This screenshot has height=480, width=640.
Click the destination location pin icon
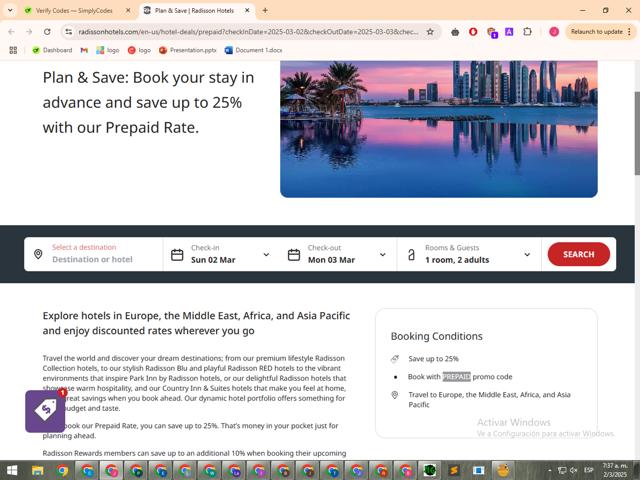38,254
